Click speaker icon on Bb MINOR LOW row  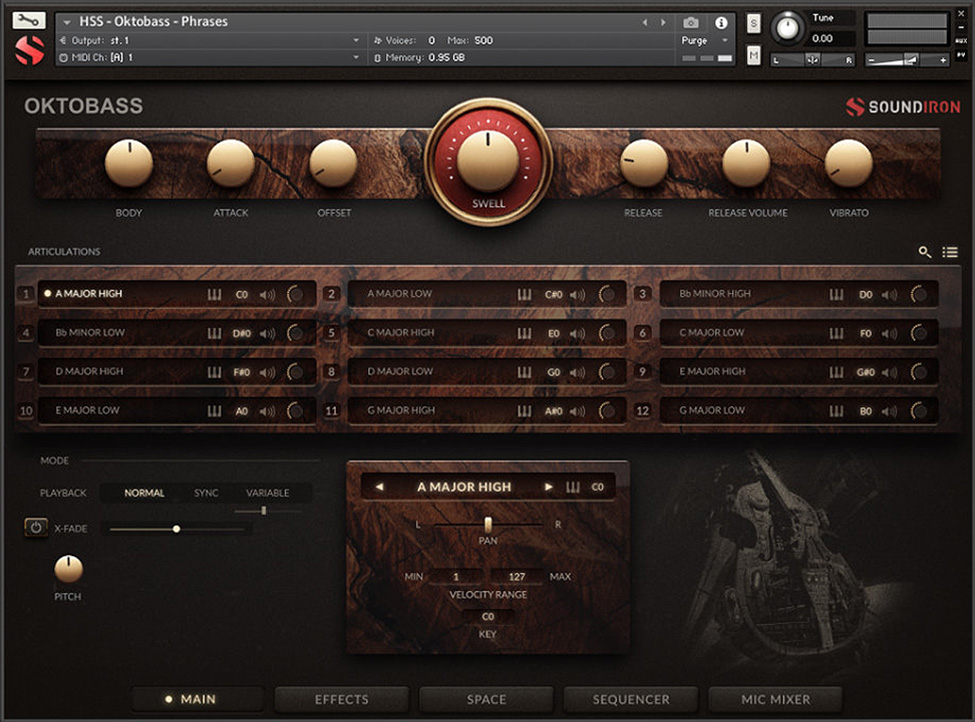click(267, 334)
